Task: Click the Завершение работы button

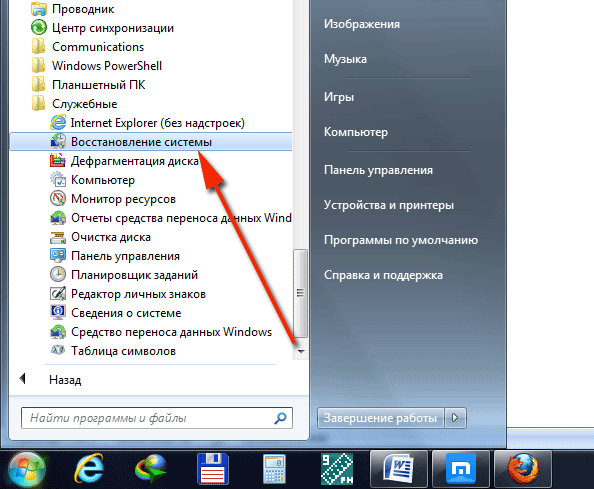Action: point(380,418)
